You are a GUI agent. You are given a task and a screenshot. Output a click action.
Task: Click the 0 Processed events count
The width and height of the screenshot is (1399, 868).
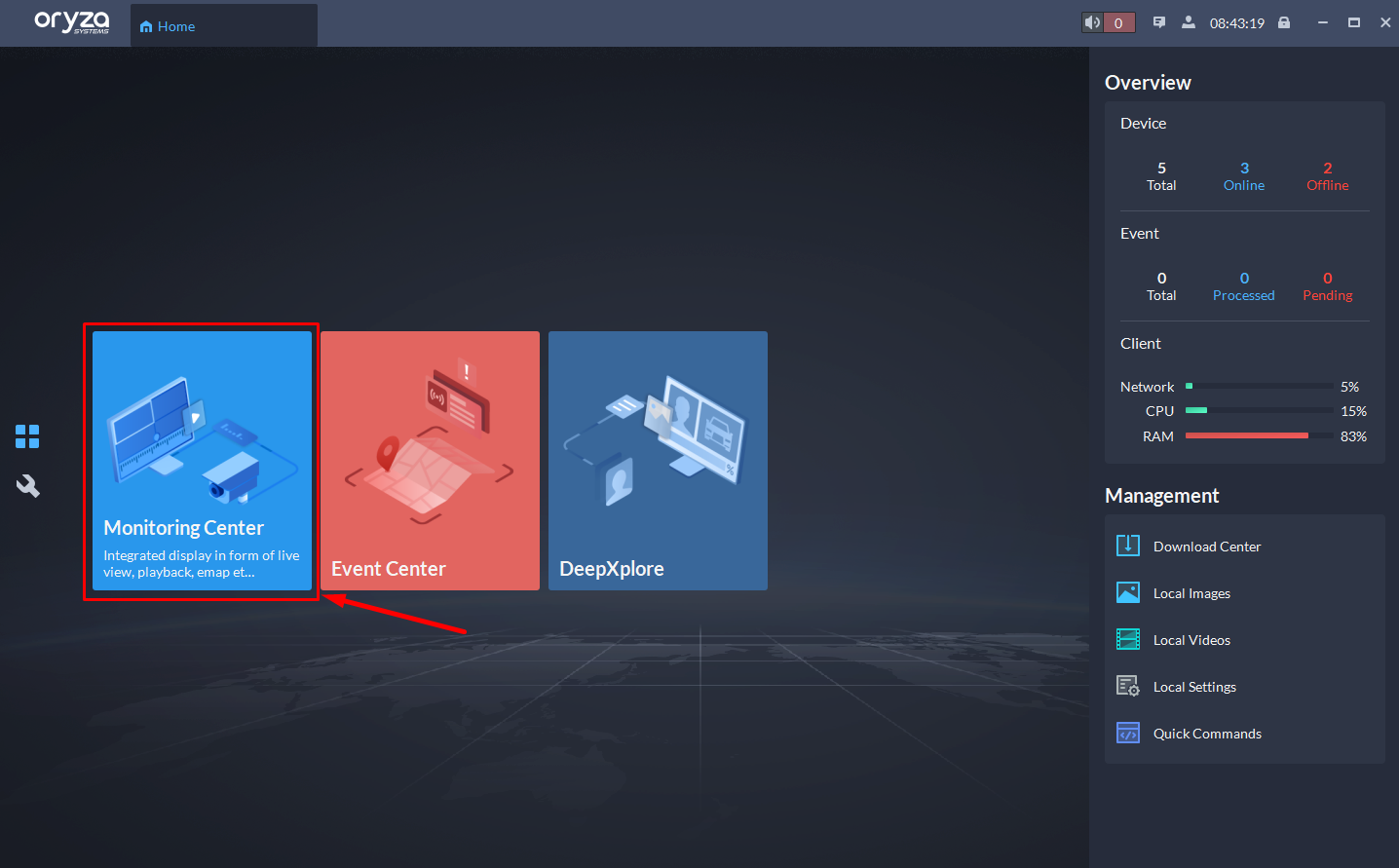click(x=1244, y=286)
